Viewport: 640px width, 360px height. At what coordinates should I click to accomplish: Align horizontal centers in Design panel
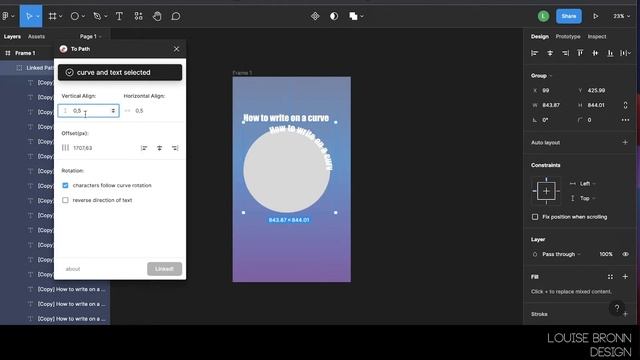(550, 53)
